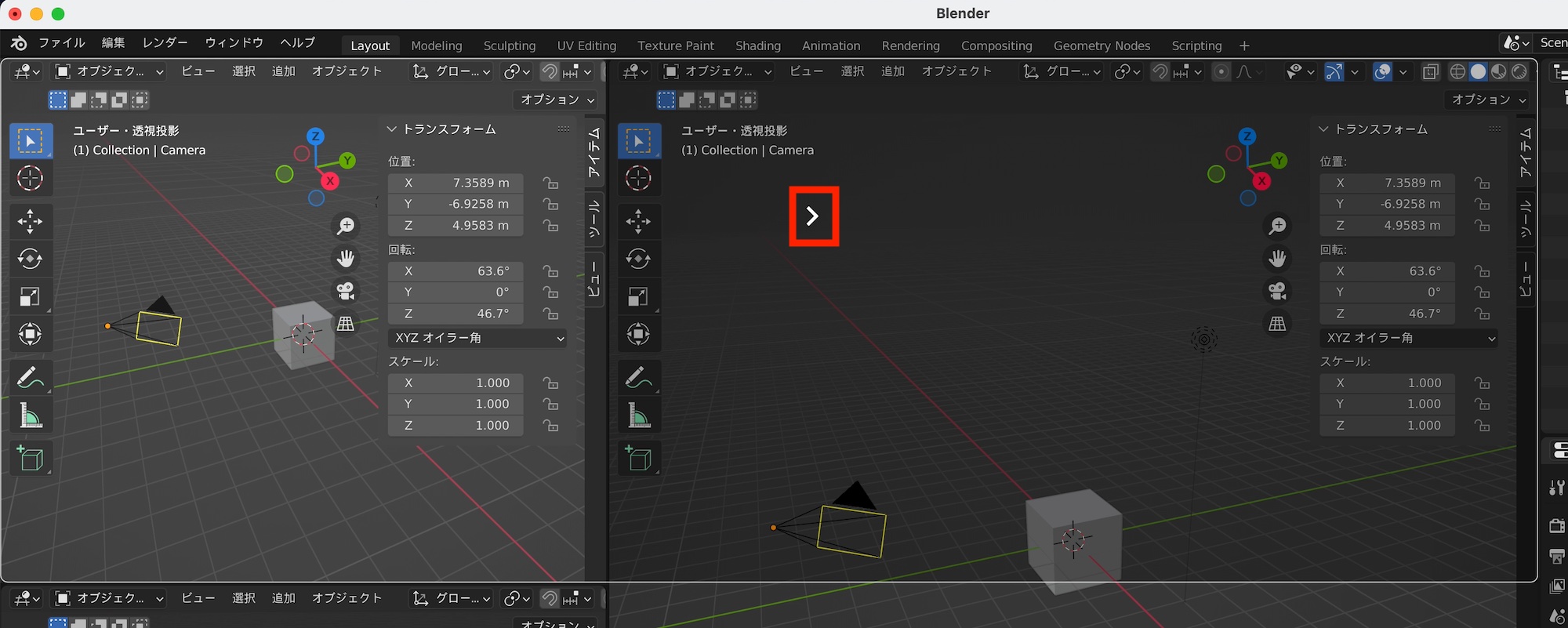Select the Measure tool in right viewport
This screenshot has height=628, width=1568.
coord(638,416)
